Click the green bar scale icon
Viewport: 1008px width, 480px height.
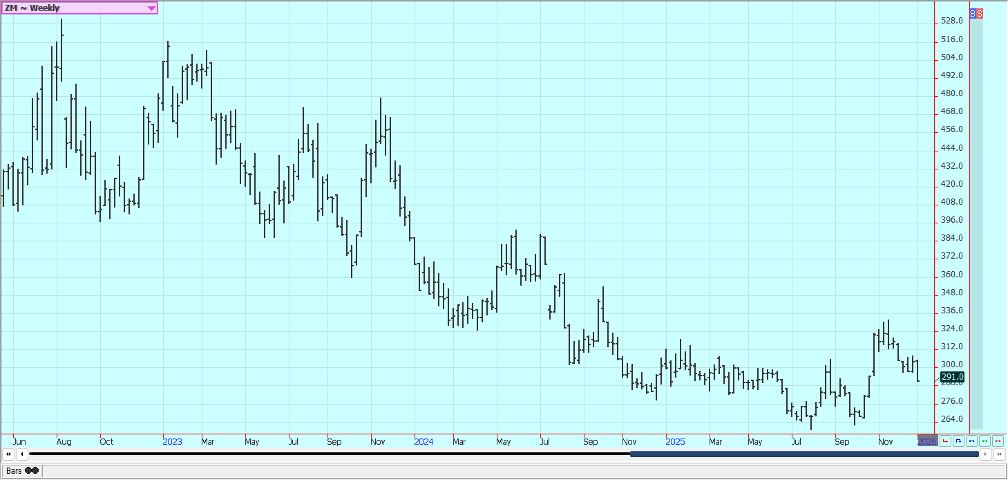984,440
